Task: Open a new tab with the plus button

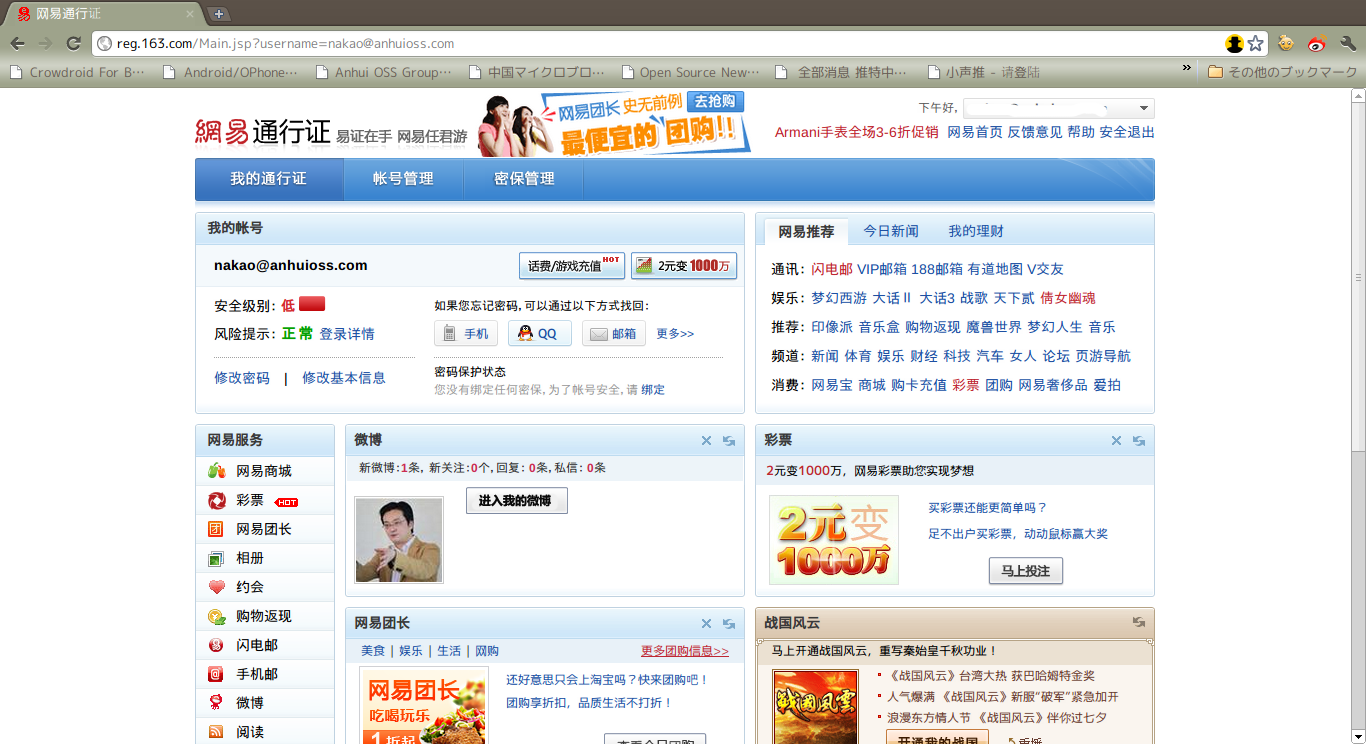Action: [x=219, y=14]
